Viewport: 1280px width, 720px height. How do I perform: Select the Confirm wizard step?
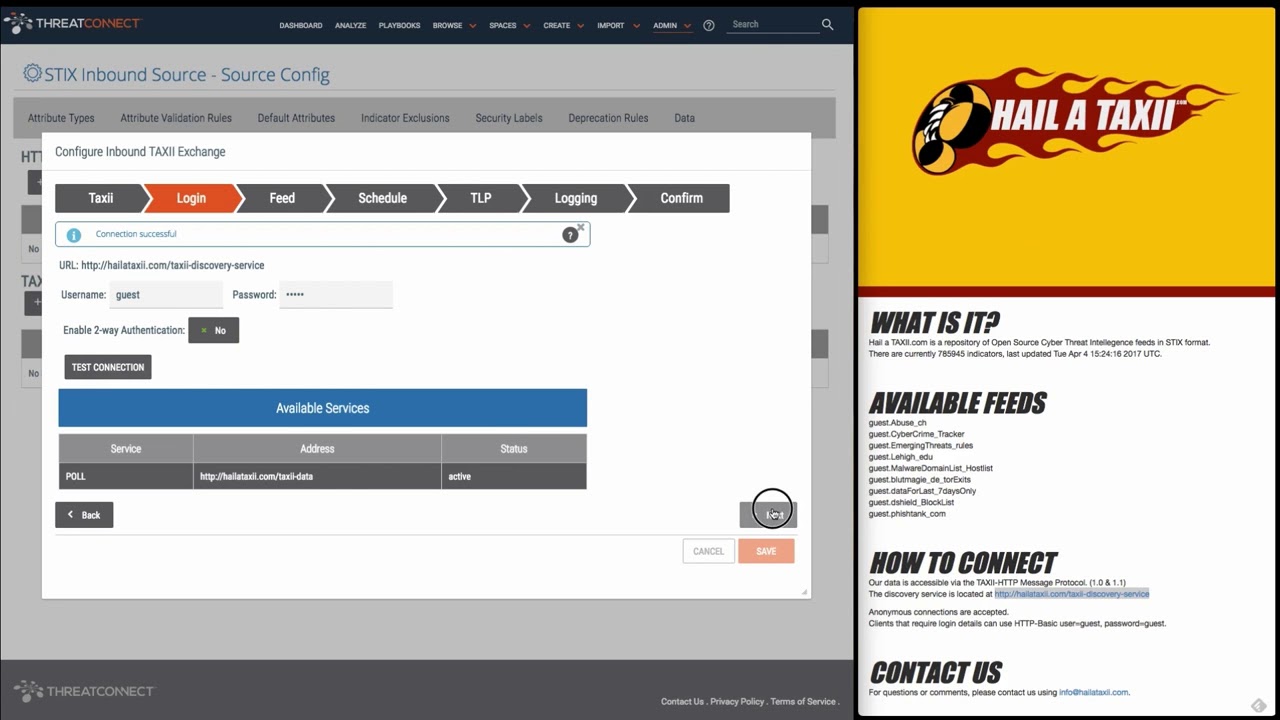pyautogui.click(x=681, y=198)
